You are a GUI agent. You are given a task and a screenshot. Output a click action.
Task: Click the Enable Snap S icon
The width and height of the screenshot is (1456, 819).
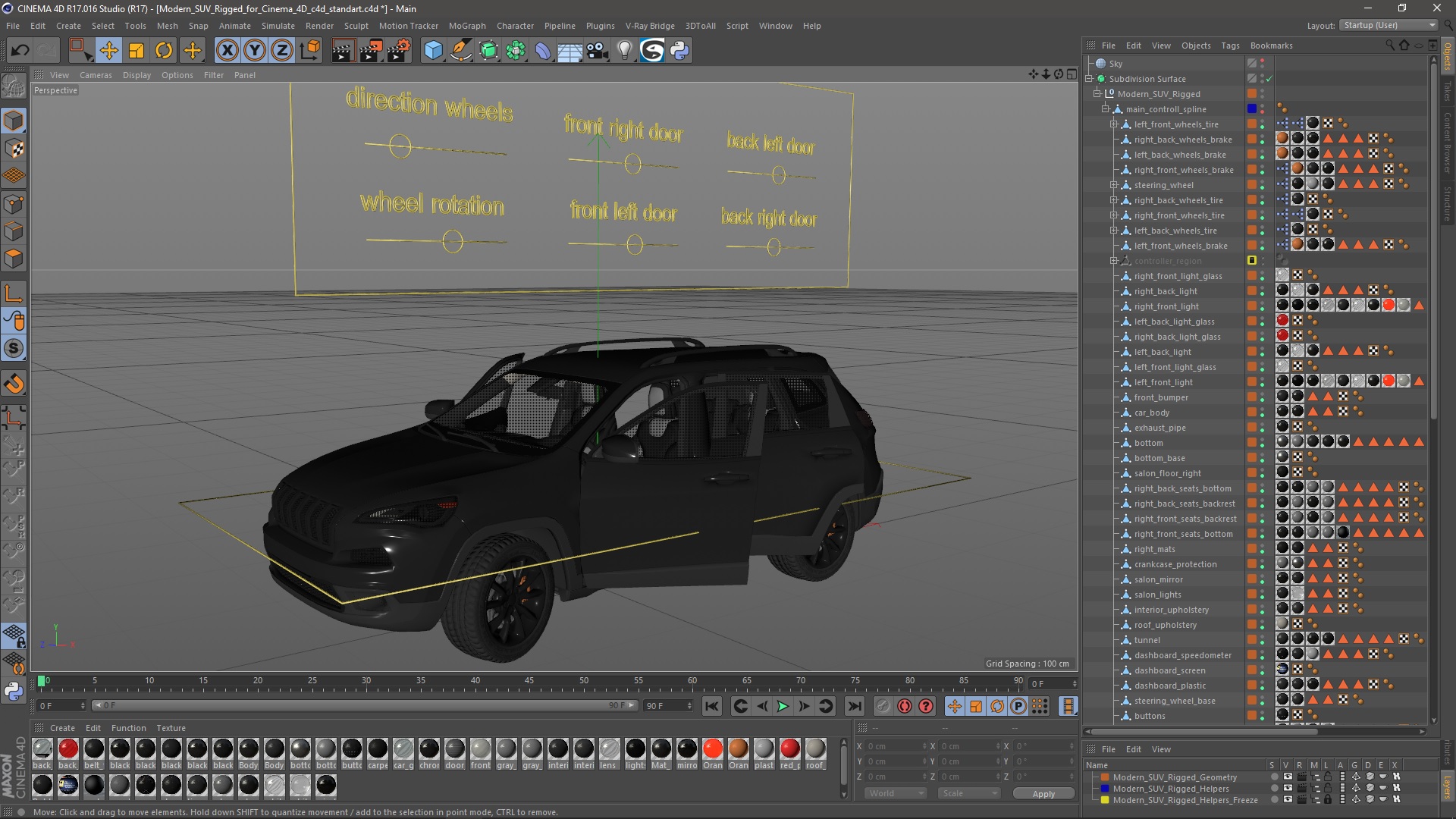coord(14,349)
